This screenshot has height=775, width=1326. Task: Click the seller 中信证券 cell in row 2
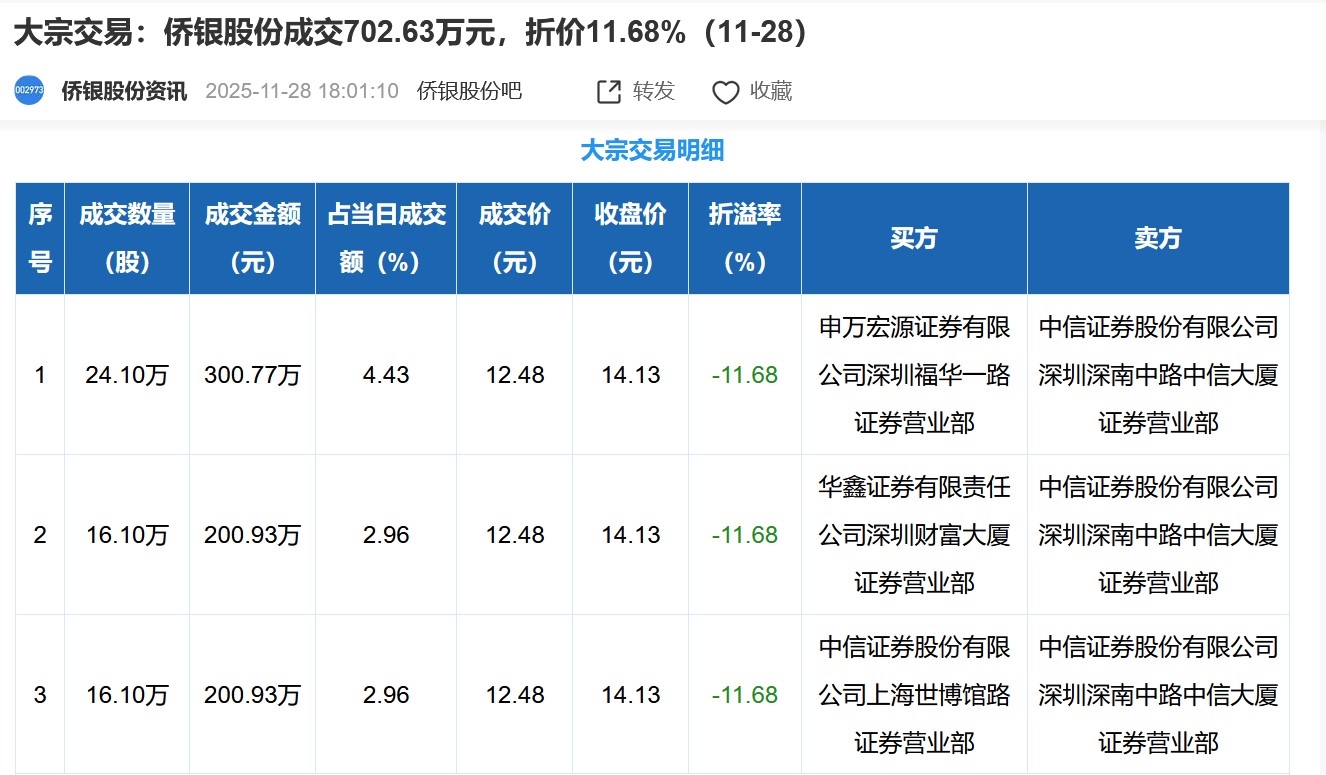pos(1158,535)
